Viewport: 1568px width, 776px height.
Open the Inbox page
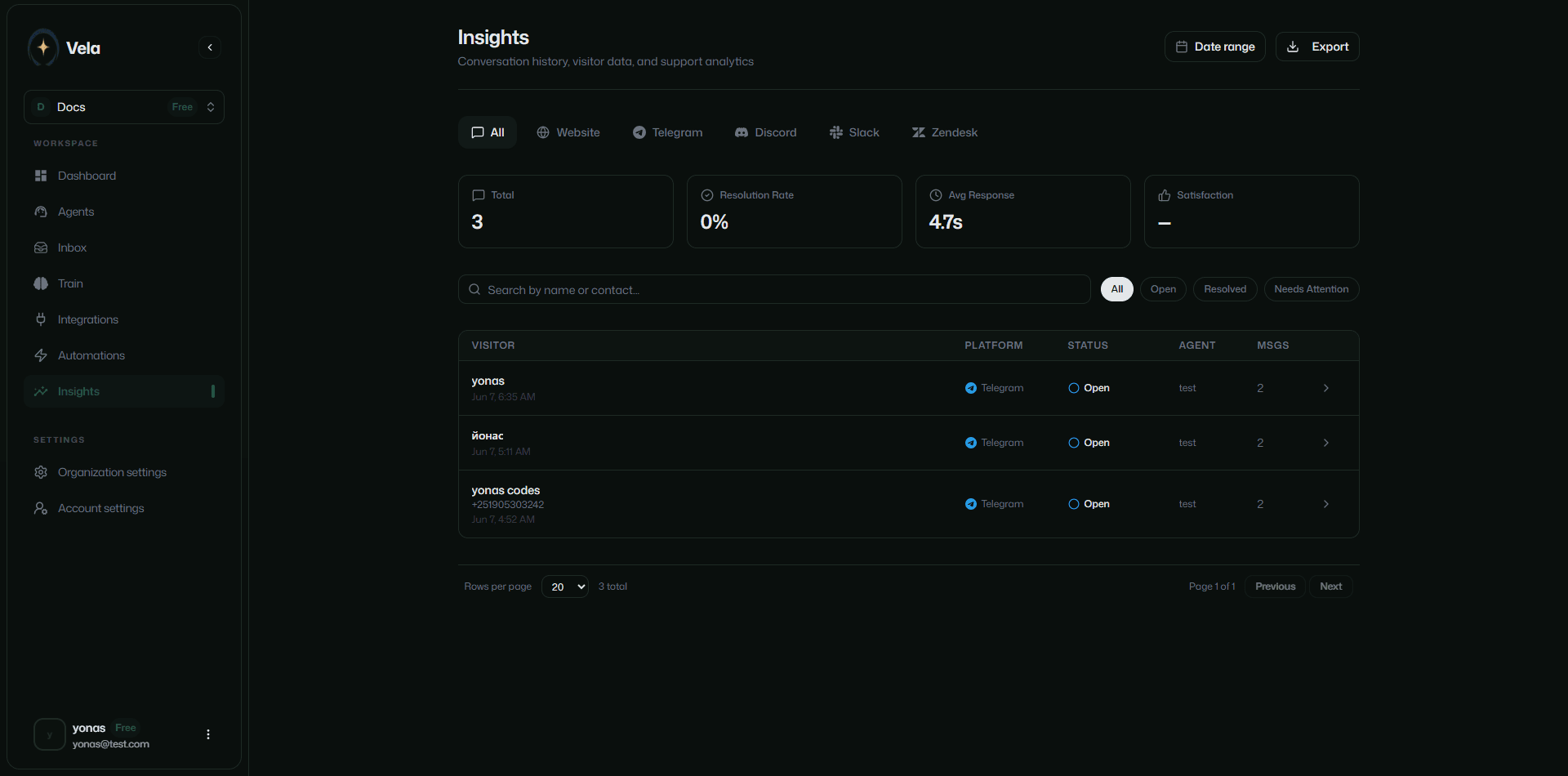124,248
